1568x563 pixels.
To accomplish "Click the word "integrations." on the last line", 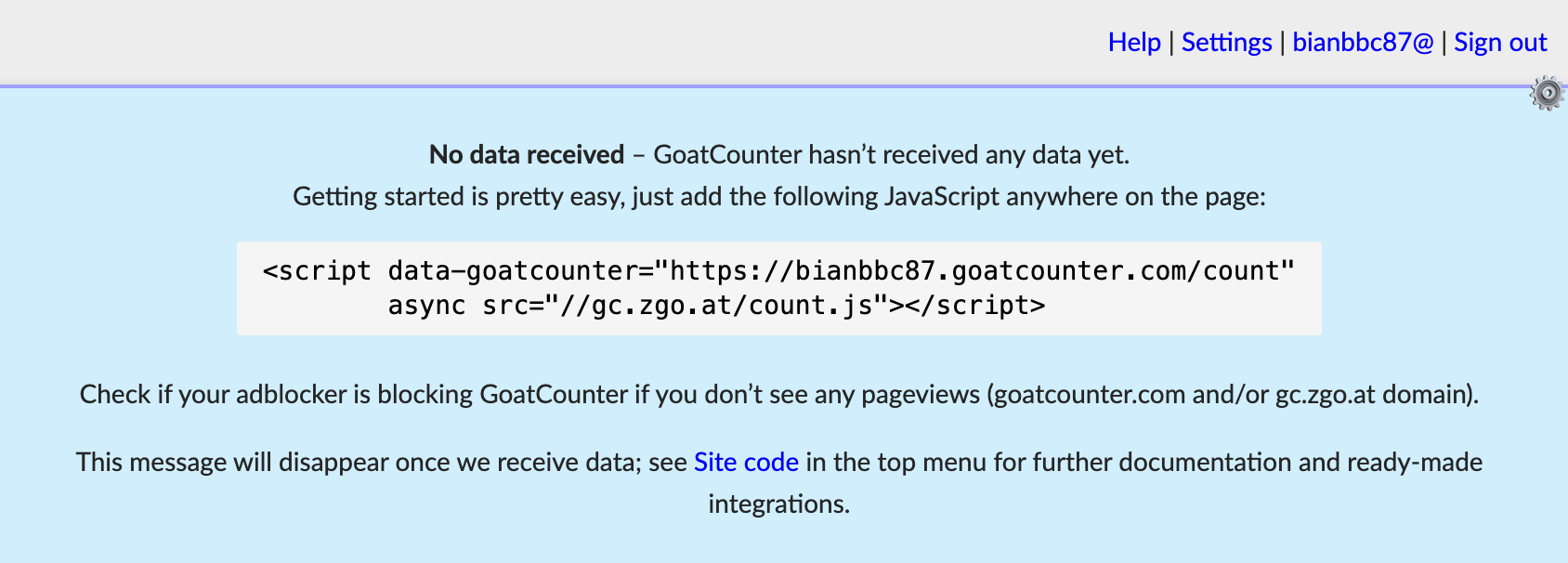I will point(778,504).
